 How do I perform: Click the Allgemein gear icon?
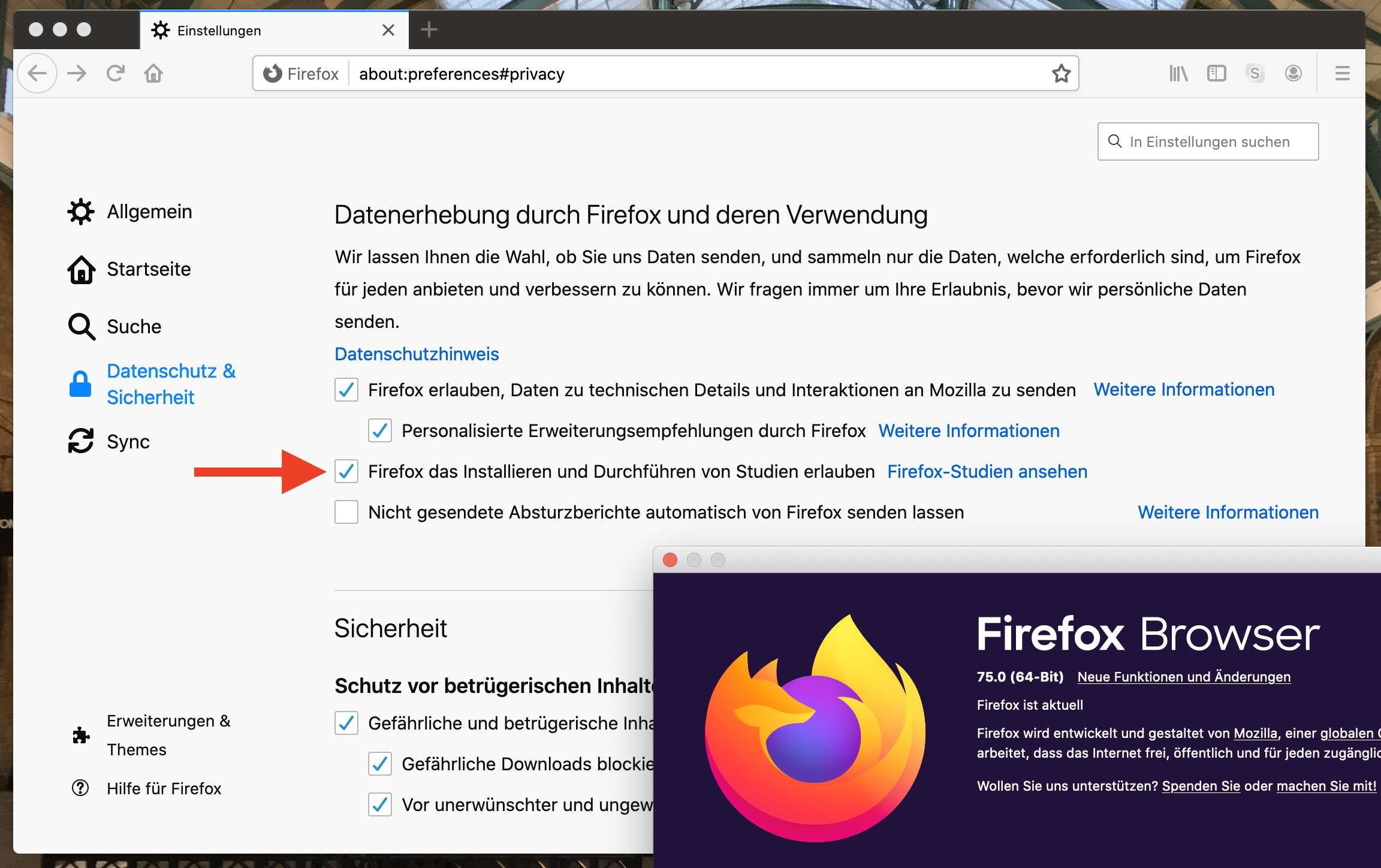point(81,212)
